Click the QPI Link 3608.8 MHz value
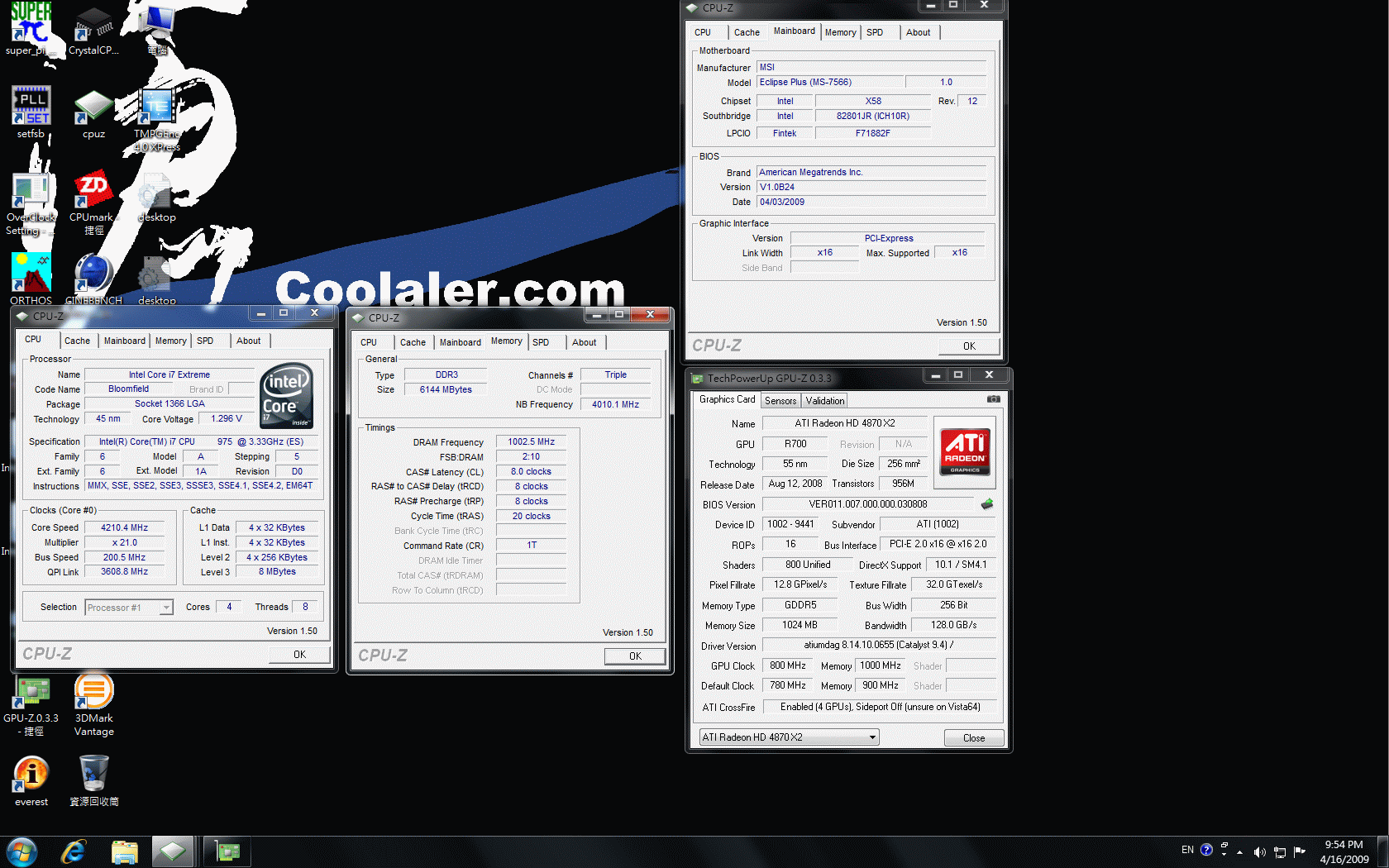This screenshot has height=868, width=1389. tap(124, 572)
